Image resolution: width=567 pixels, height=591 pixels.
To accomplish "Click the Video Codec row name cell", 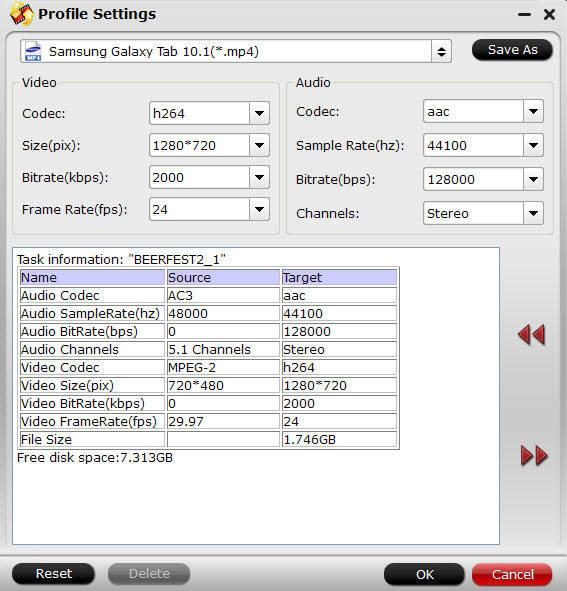I will point(92,367).
